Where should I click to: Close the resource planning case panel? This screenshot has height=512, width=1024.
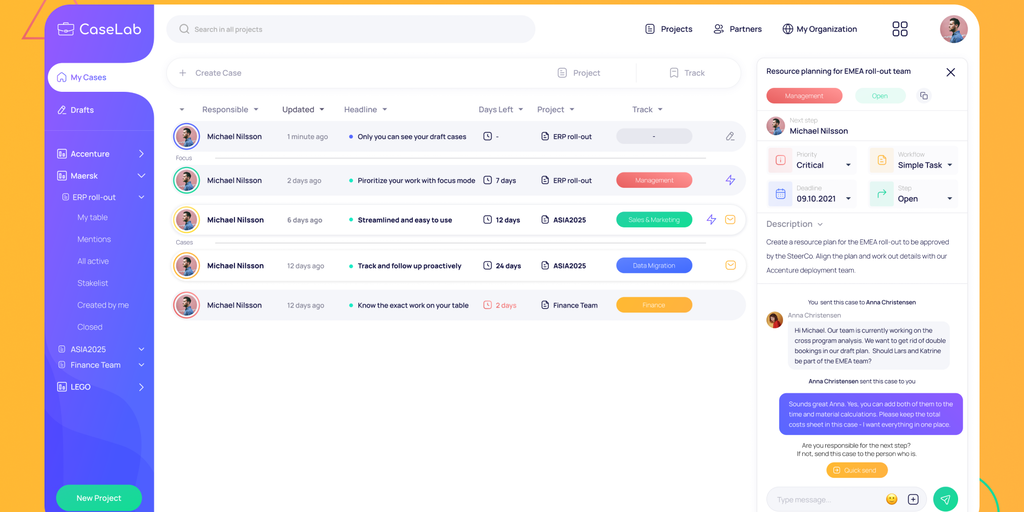(x=950, y=72)
